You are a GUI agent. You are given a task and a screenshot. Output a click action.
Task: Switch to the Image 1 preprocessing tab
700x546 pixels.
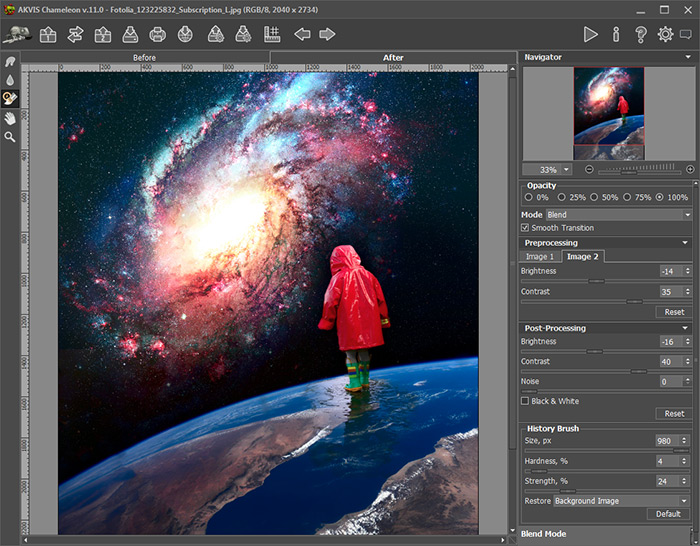tap(540, 257)
